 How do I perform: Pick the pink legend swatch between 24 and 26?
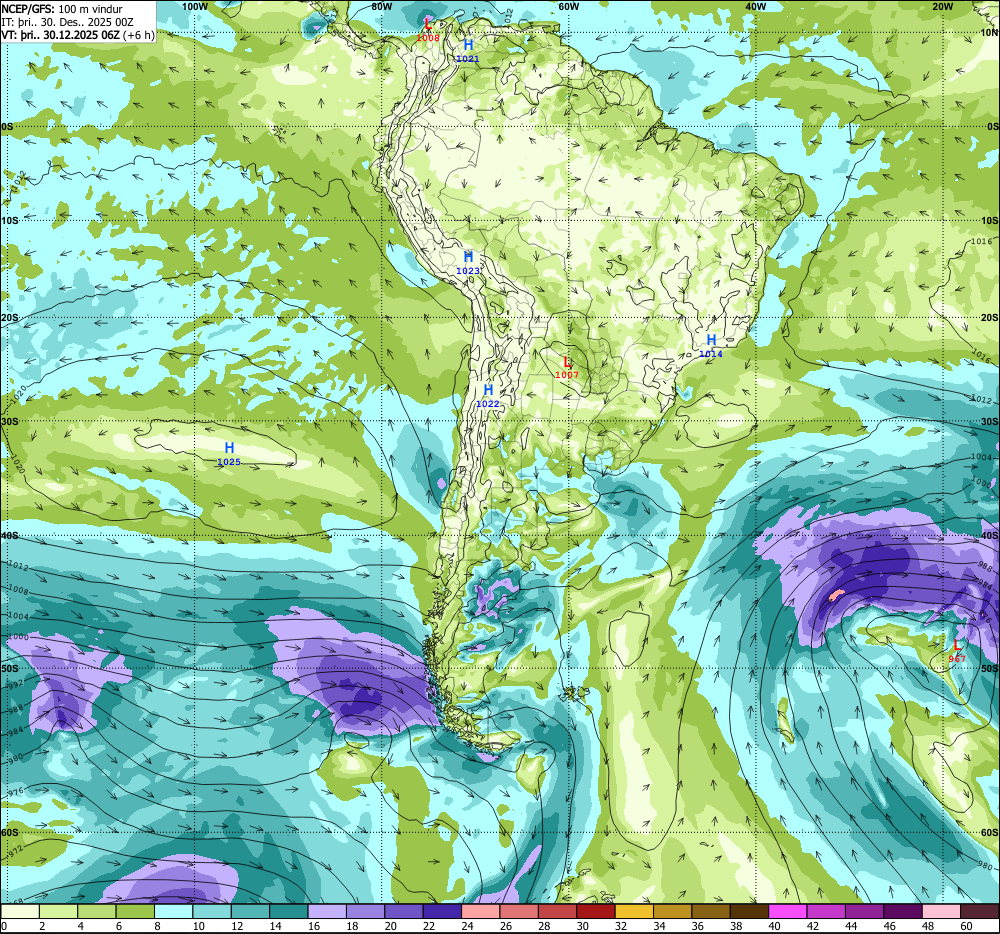(x=481, y=911)
